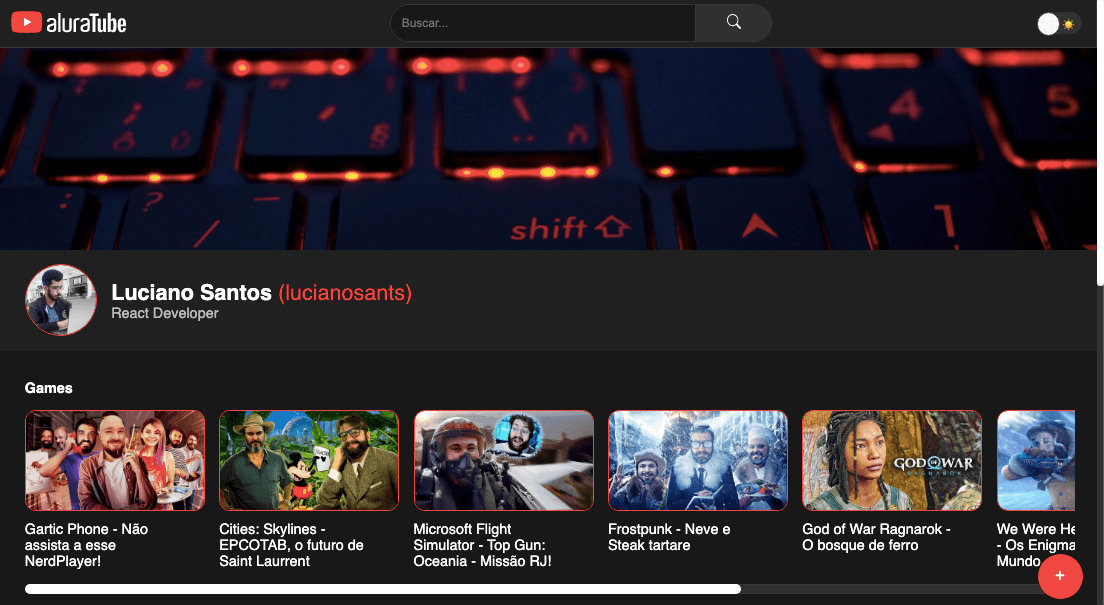The height and width of the screenshot is (605, 1104).
Task: Open God of War Ragnarok thumbnail
Action: (x=892, y=460)
